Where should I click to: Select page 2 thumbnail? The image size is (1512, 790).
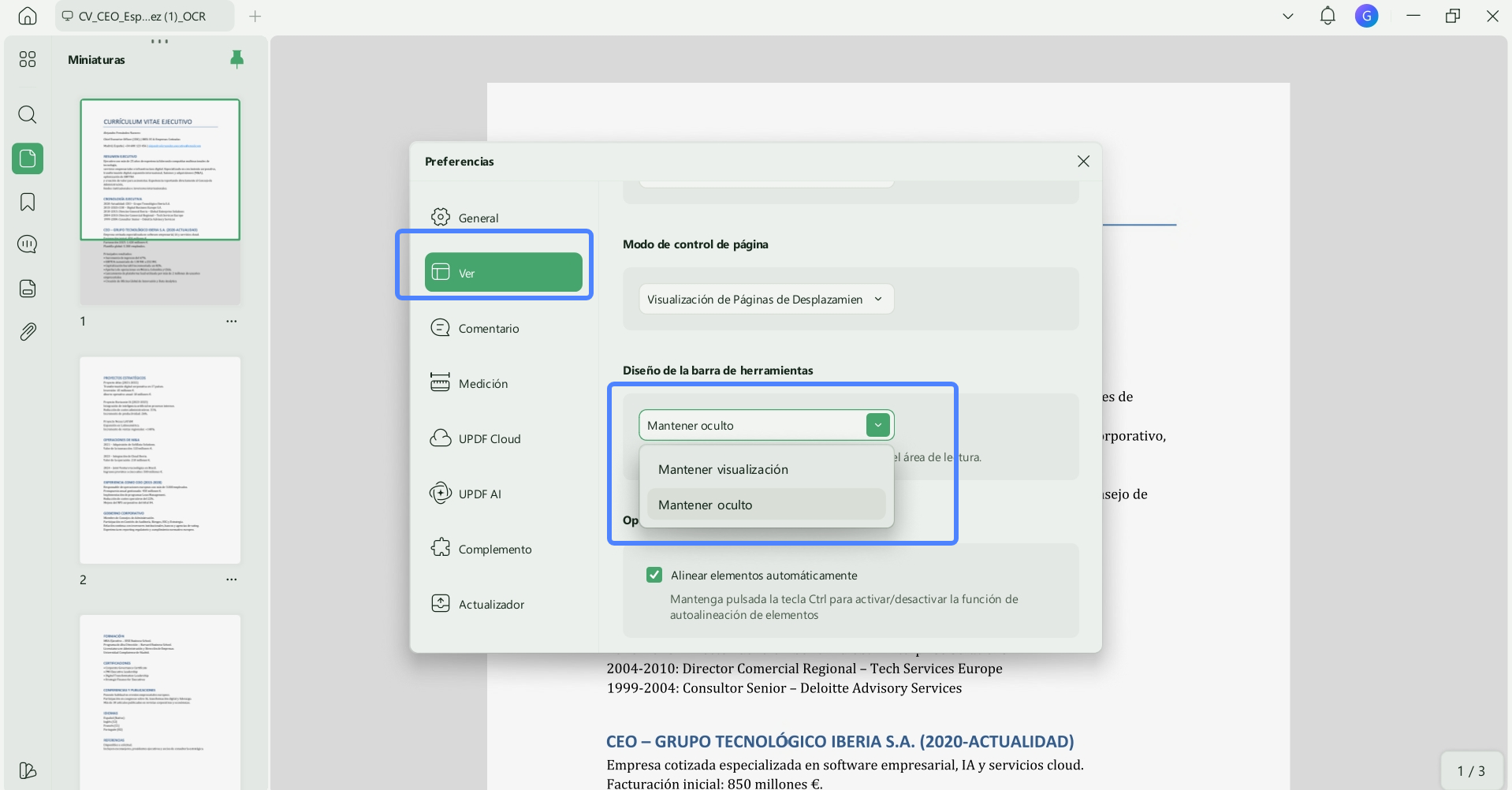(x=160, y=460)
